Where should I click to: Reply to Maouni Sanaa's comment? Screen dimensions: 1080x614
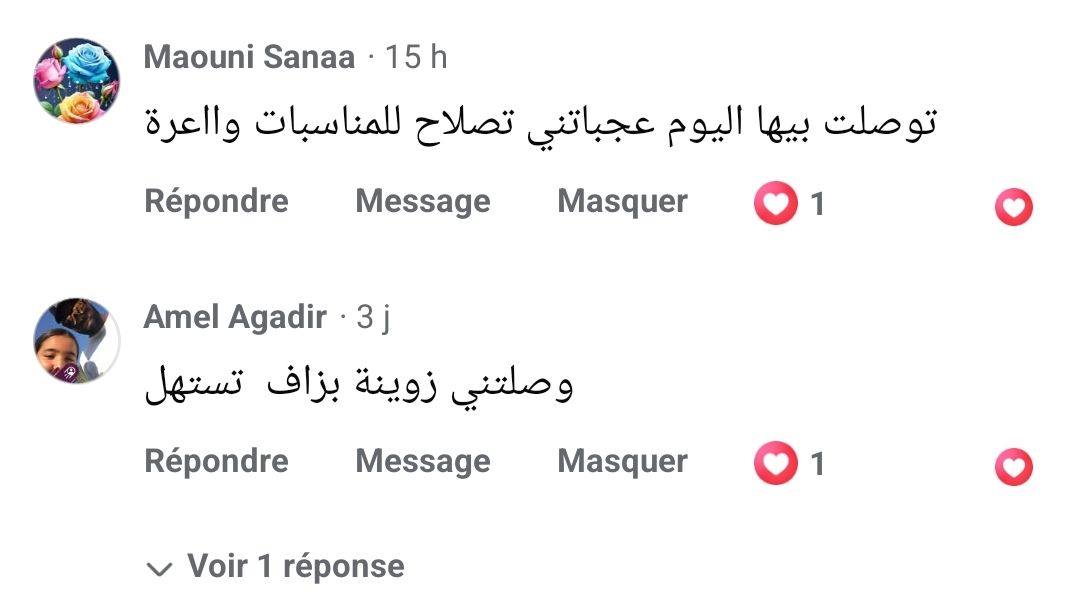point(216,202)
